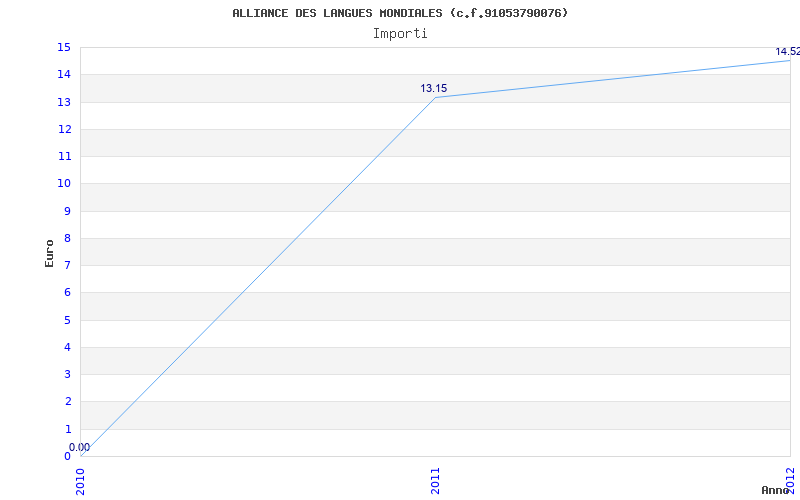The width and height of the screenshot is (800, 500).
Task: Click the 14.52 data point label
Action: coord(788,52)
